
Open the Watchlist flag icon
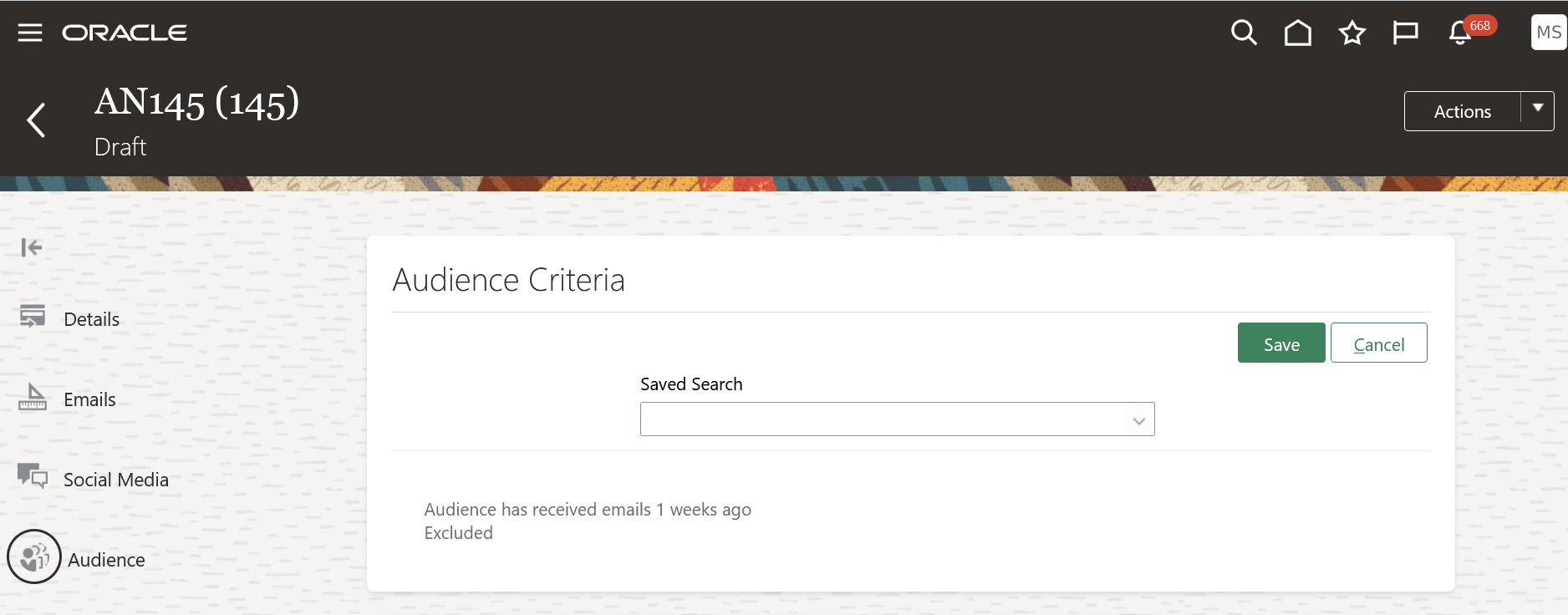point(1405,33)
